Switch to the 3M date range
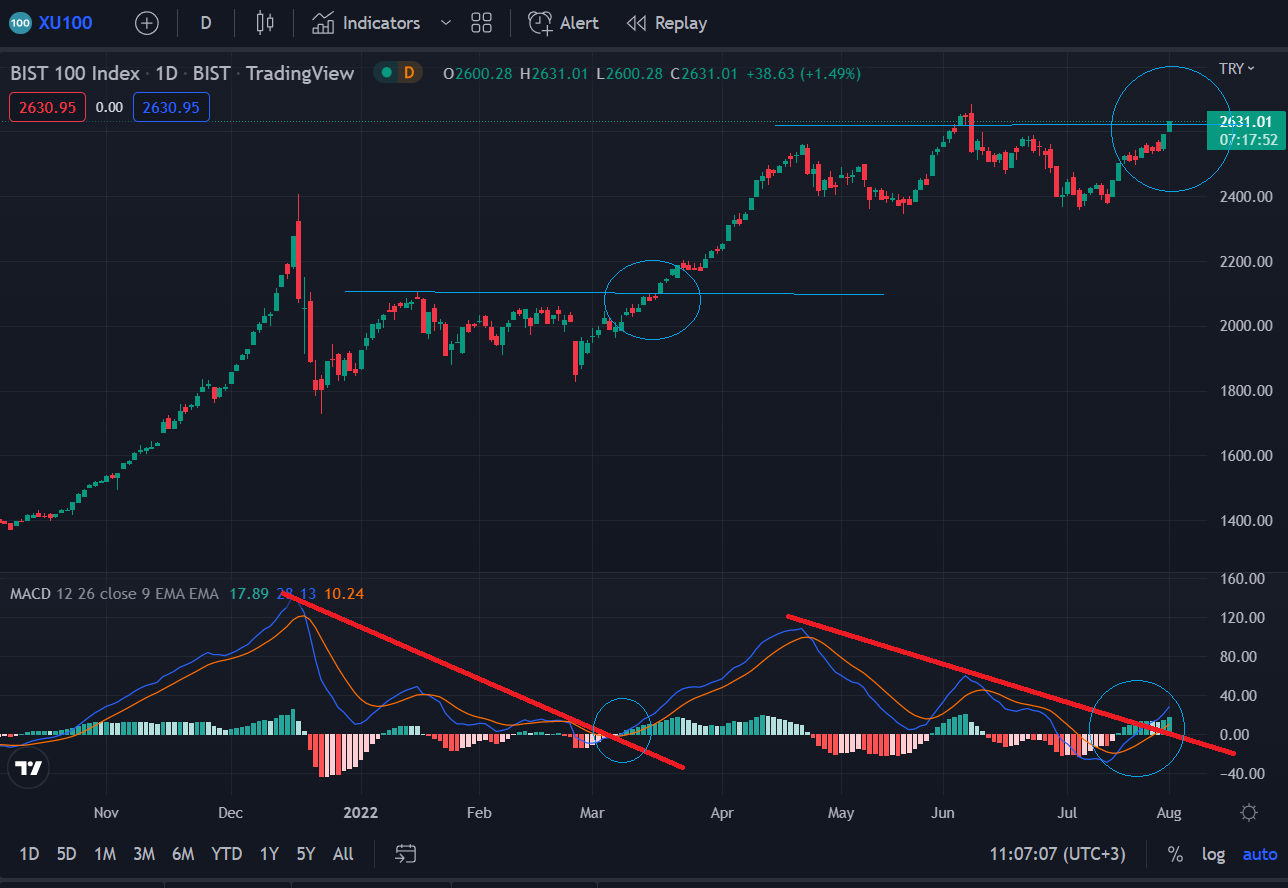This screenshot has width=1288, height=888. point(144,854)
